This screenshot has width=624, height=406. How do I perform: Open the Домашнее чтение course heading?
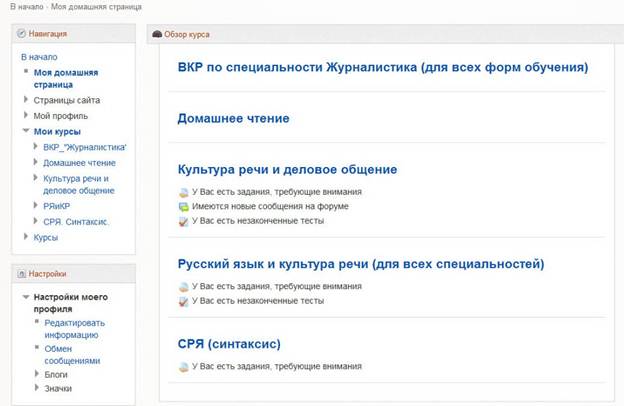click(x=233, y=119)
